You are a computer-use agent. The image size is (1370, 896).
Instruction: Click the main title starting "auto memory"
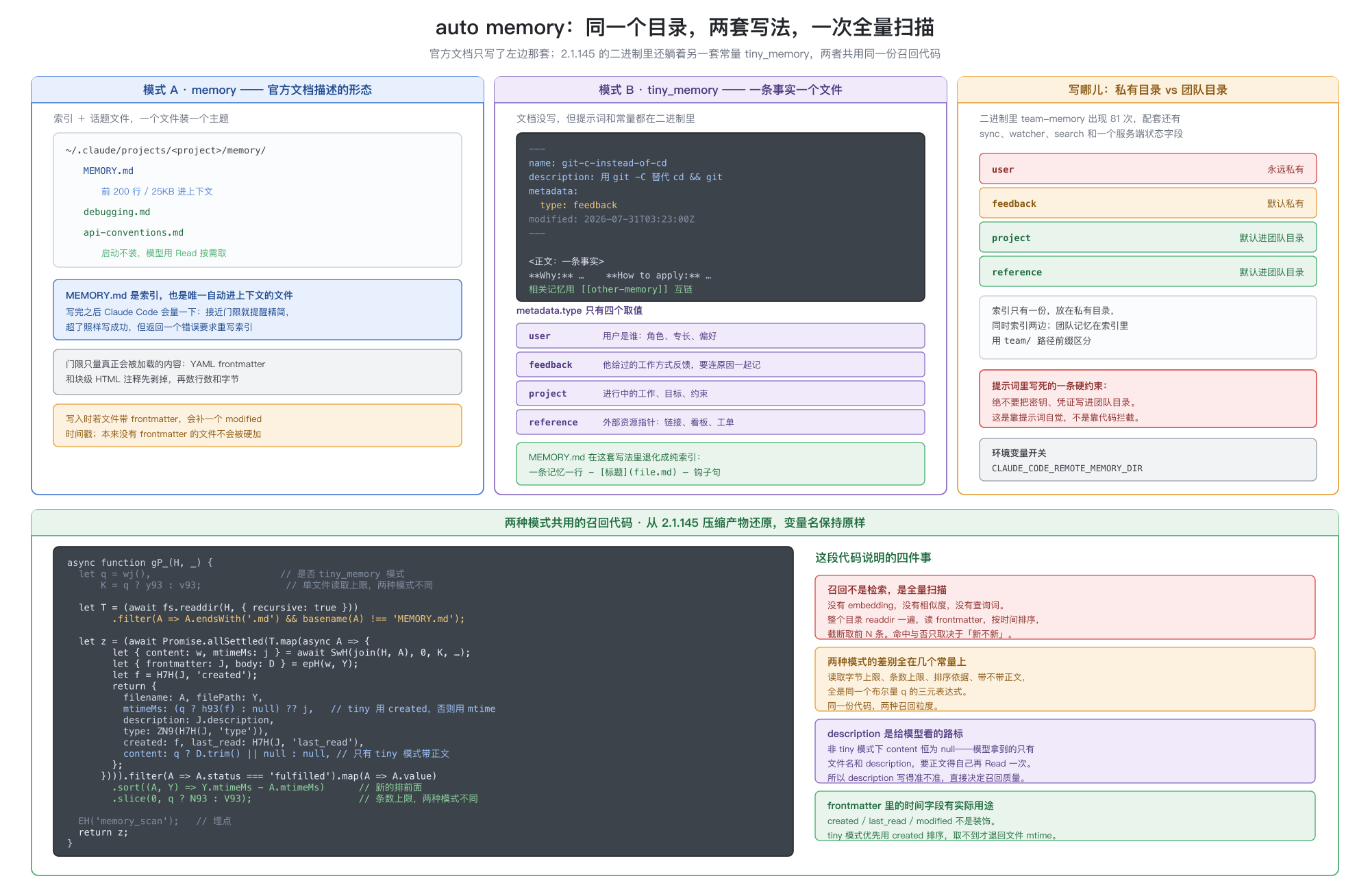685,27
